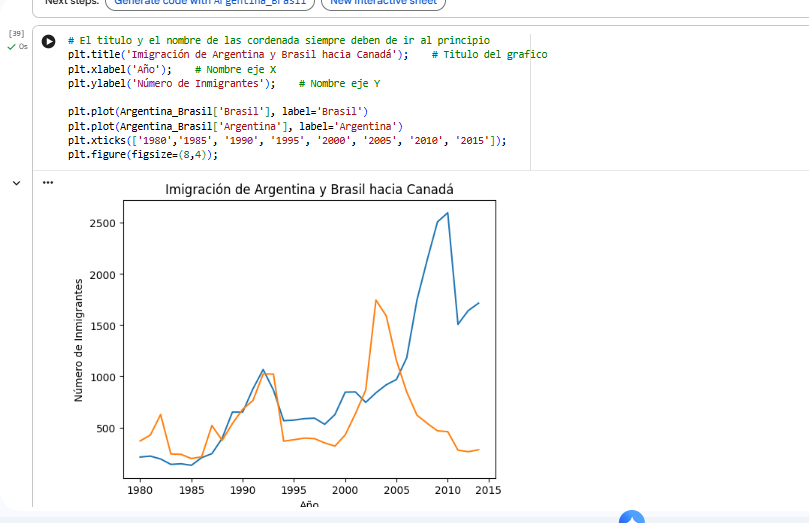Click the 2005 x-axis tick label
Screen dimensions: 809x523
[396, 490]
